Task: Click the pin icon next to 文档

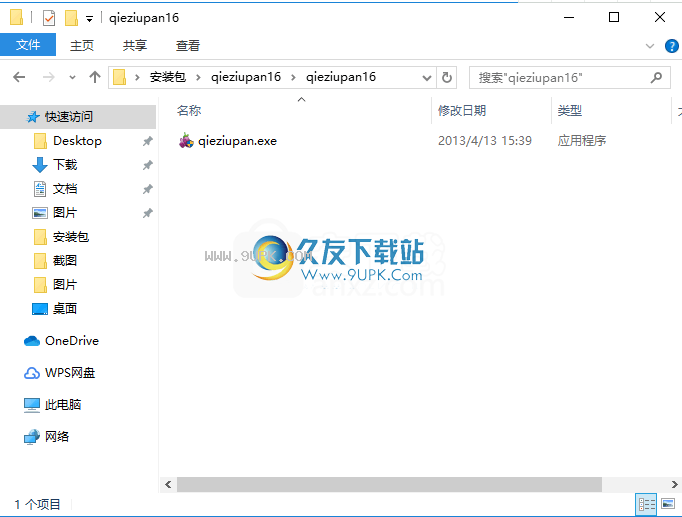Action: point(148,189)
